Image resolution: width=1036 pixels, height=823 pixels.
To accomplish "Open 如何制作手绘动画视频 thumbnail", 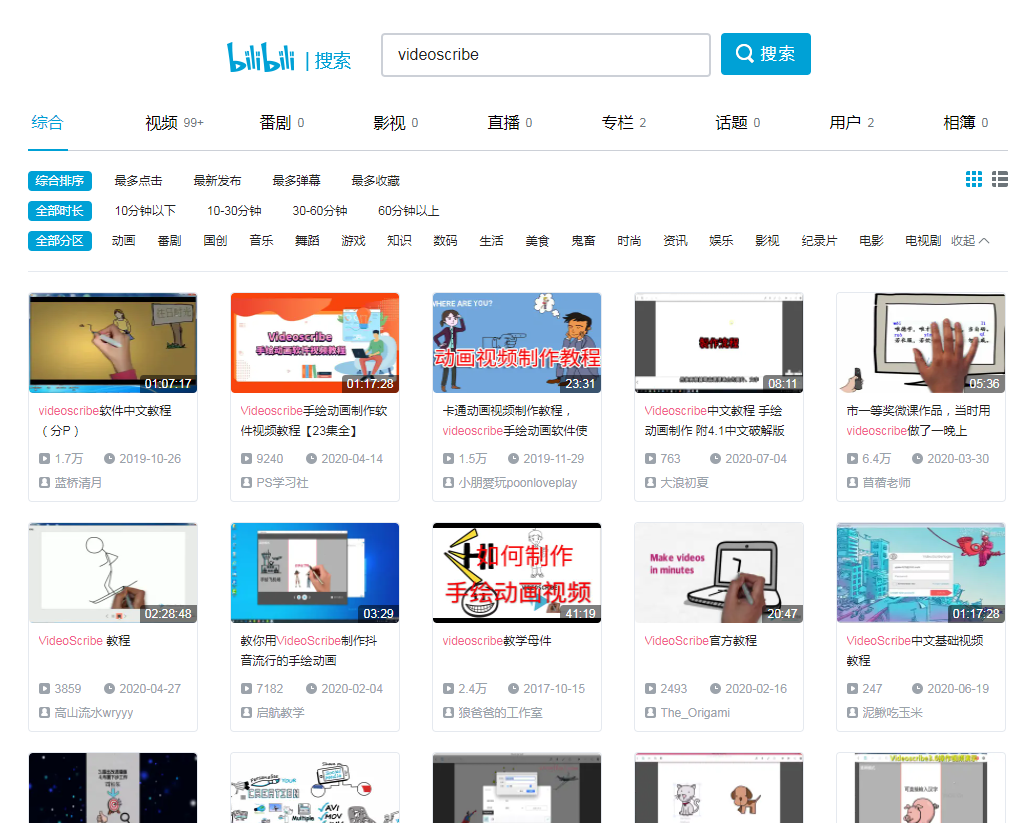I will (x=517, y=573).
